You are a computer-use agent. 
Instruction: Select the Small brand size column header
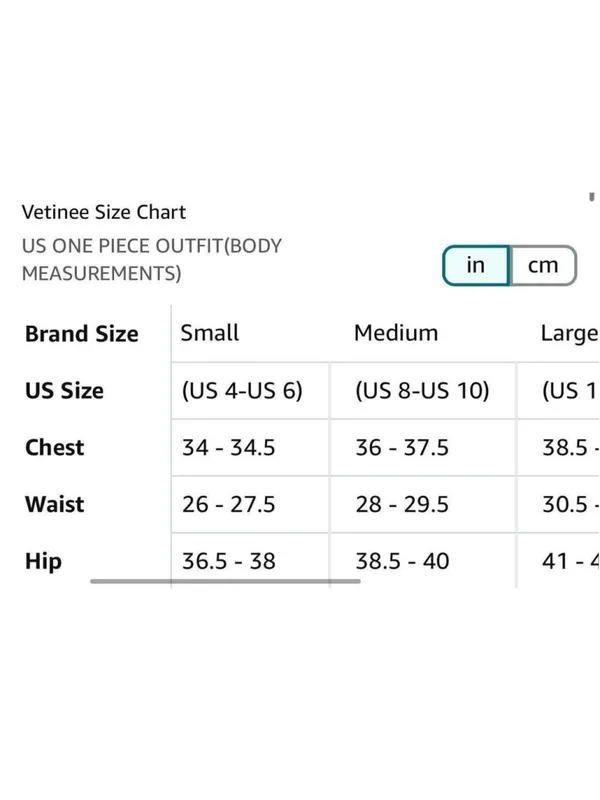point(210,333)
